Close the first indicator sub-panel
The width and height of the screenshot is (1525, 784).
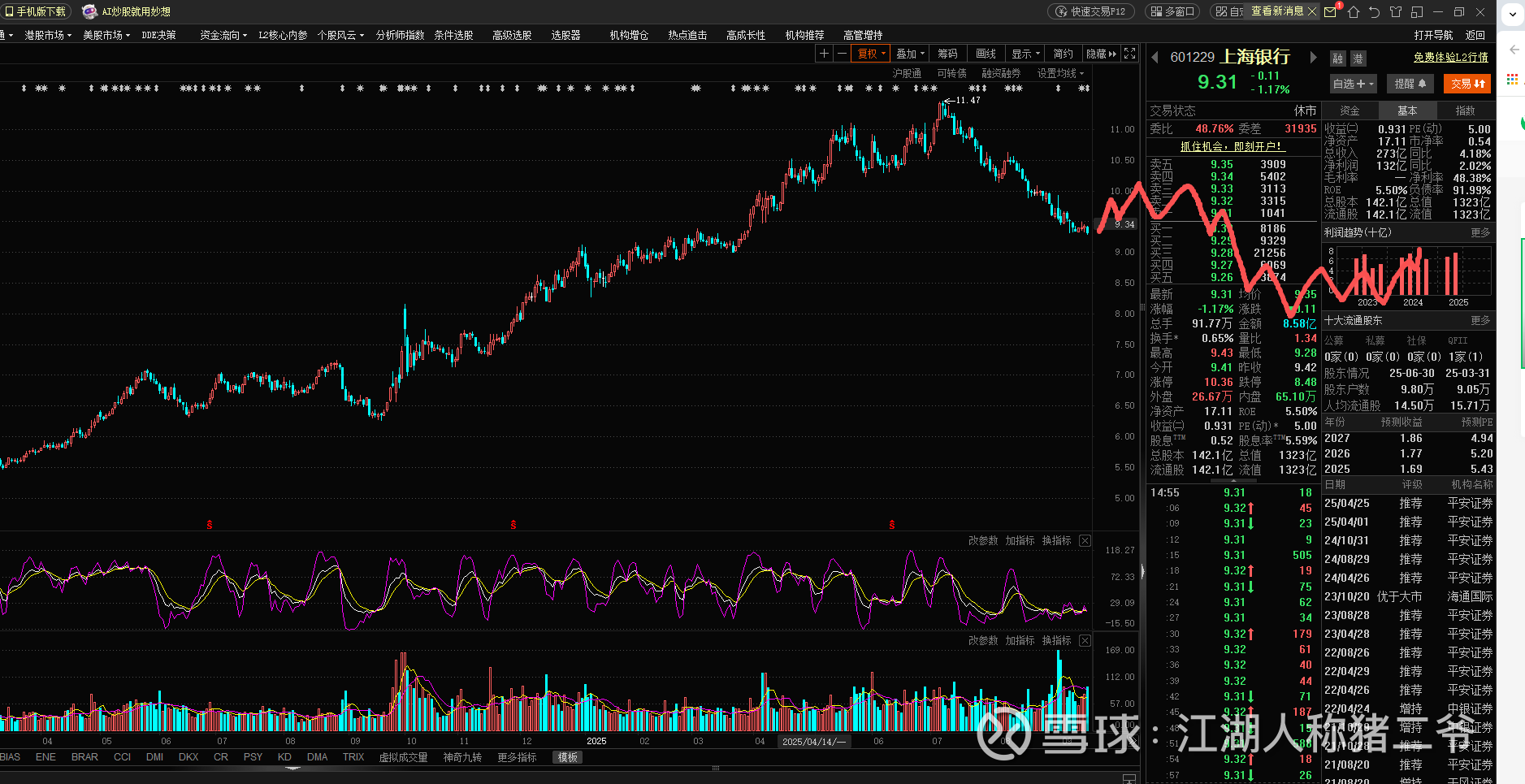1085,540
